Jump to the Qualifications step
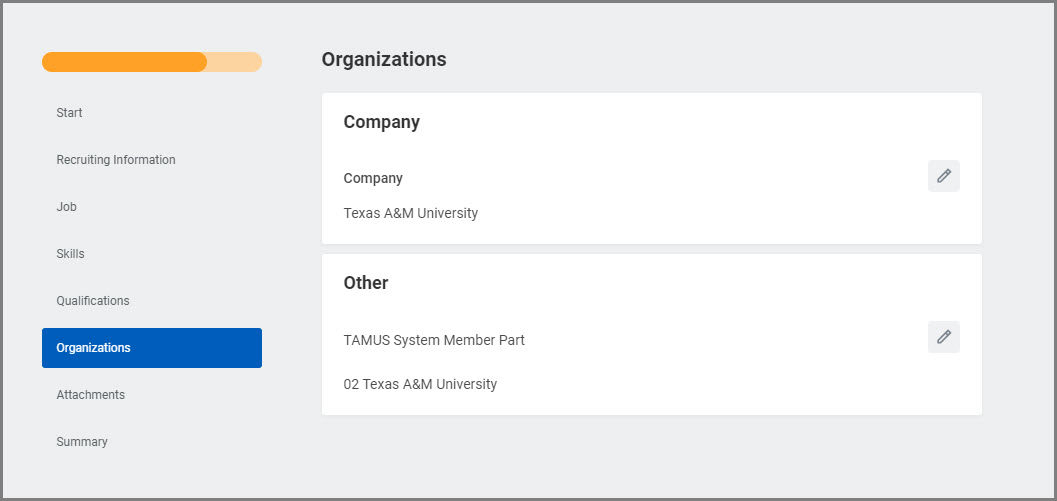 93,301
